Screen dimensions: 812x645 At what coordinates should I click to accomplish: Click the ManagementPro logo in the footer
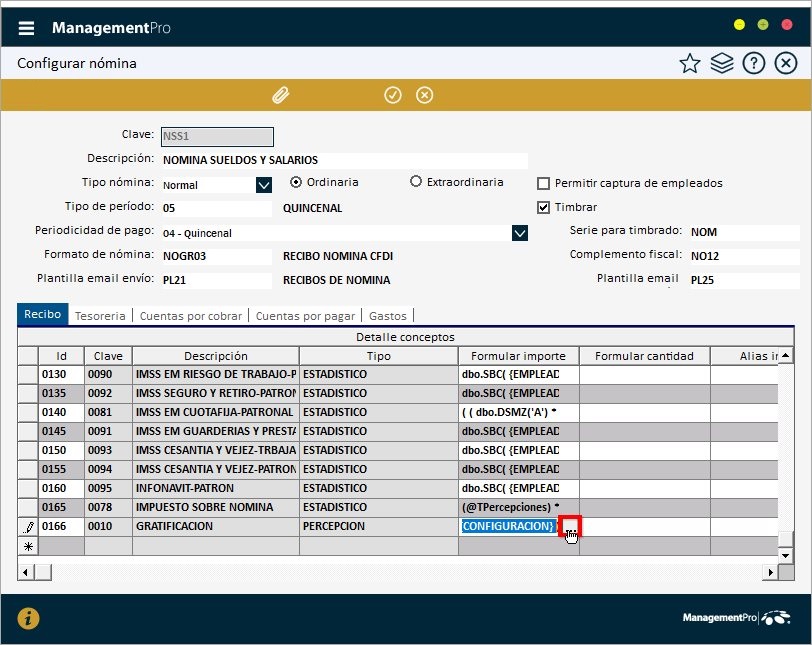coord(736,618)
